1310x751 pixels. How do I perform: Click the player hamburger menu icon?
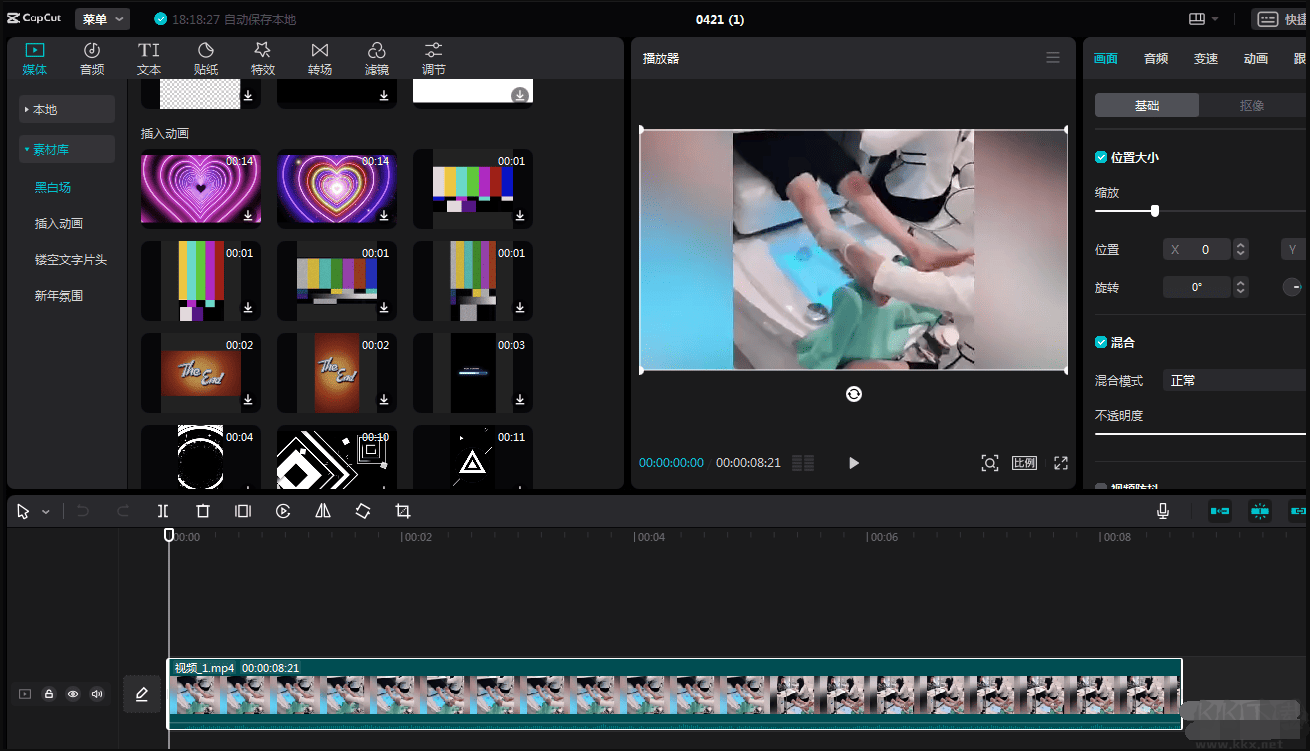[x=1053, y=58]
